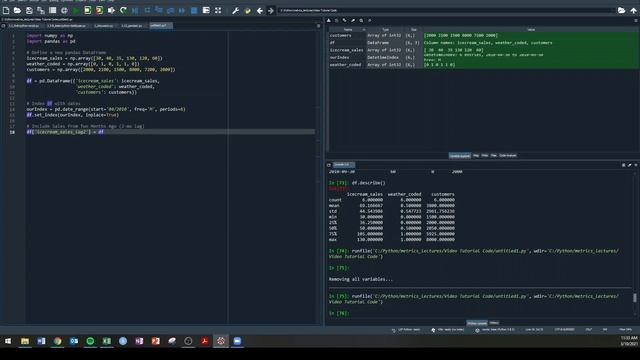Click the IPython console vertical scrollbar
This screenshot has width=640, height=360.
[635, 298]
